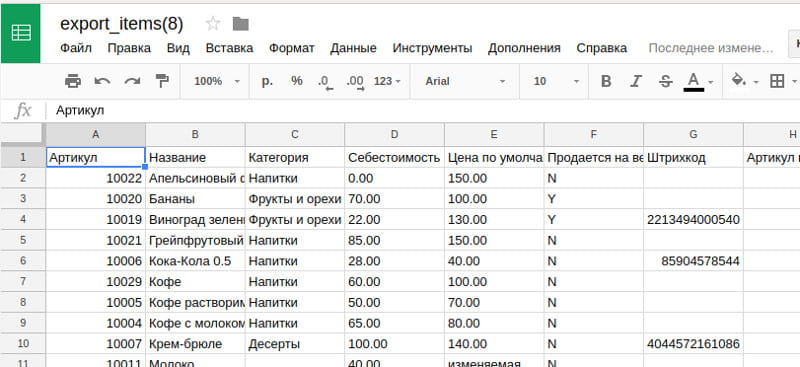This screenshot has width=800, height=367.
Task: Select the Грейпфрутовый name cell
Action: click(x=195, y=240)
